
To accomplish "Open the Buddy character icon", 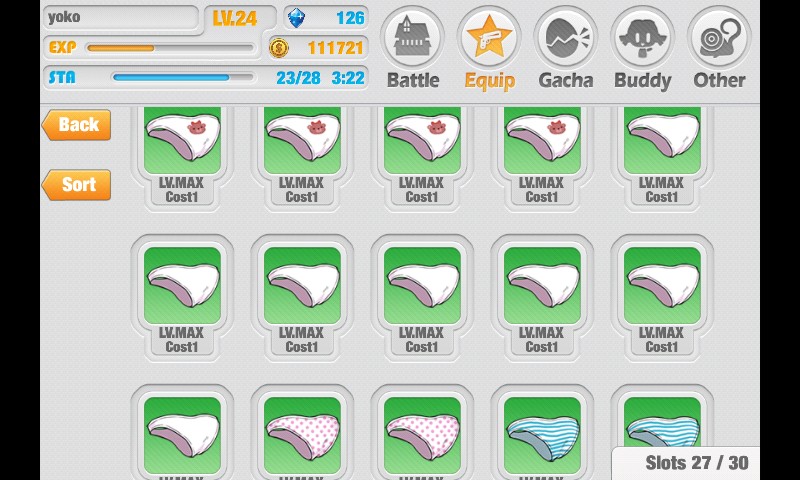I will 642,37.
